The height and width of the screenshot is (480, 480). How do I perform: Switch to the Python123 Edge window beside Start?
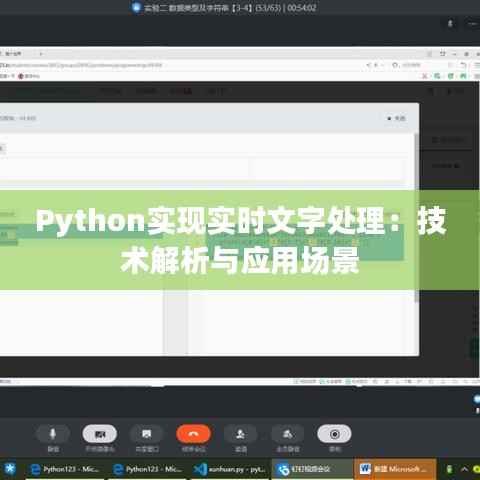[65, 469]
